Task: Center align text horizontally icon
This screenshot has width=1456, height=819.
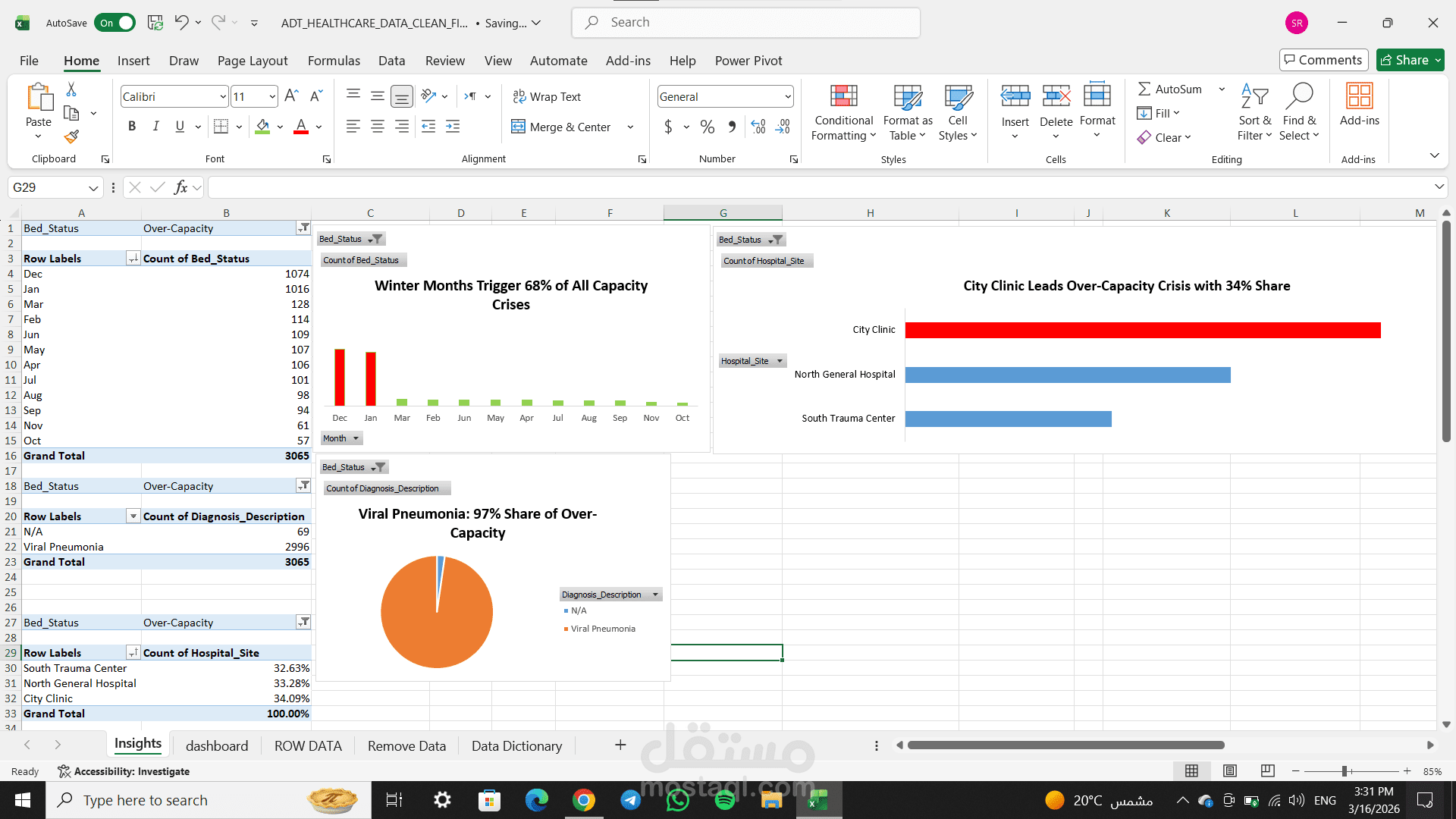Action: pos(377,127)
